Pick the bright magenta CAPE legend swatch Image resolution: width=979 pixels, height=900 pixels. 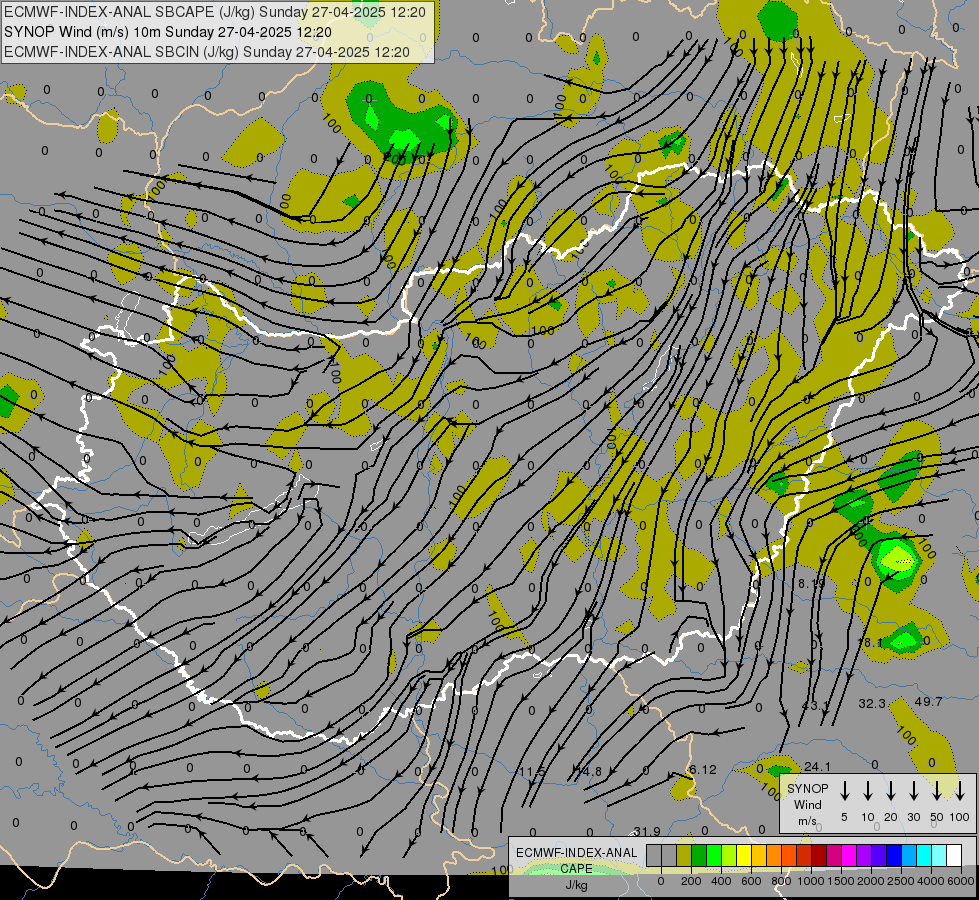click(849, 855)
